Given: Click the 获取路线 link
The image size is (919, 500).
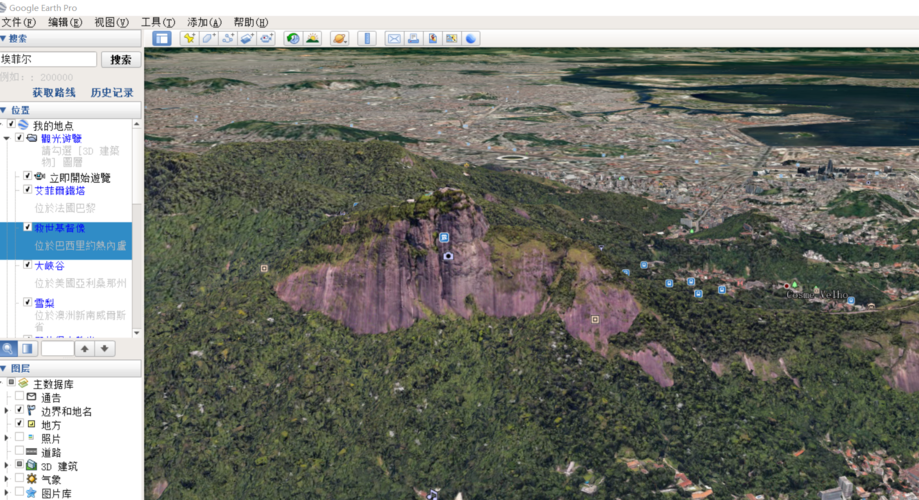Looking at the screenshot, I should click(x=54, y=93).
